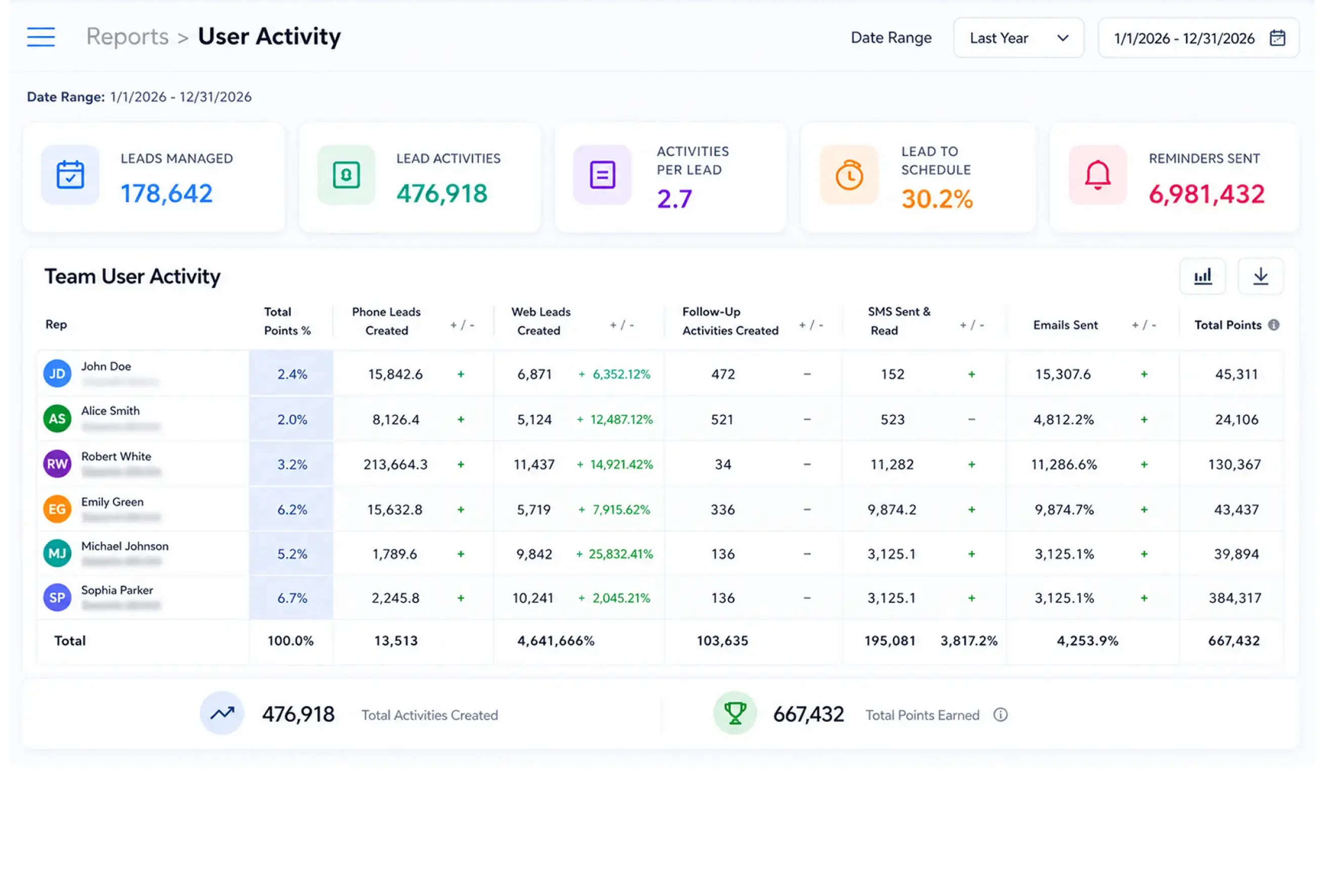Viewport: 1322px width, 896px height.
Task: Sort by Follow-Up Activities Created header
Action: [x=730, y=322]
